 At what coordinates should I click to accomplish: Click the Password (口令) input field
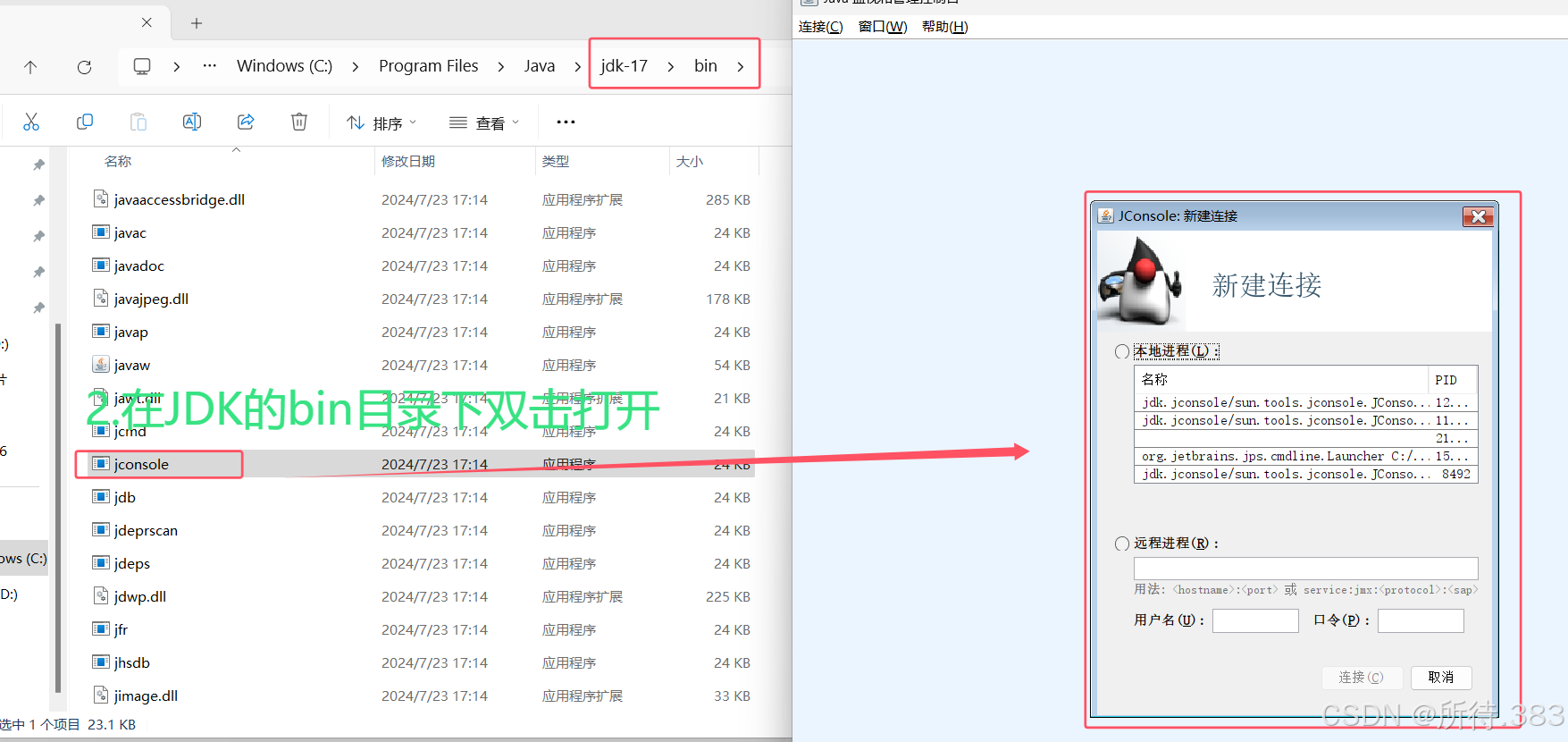click(1421, 620)
